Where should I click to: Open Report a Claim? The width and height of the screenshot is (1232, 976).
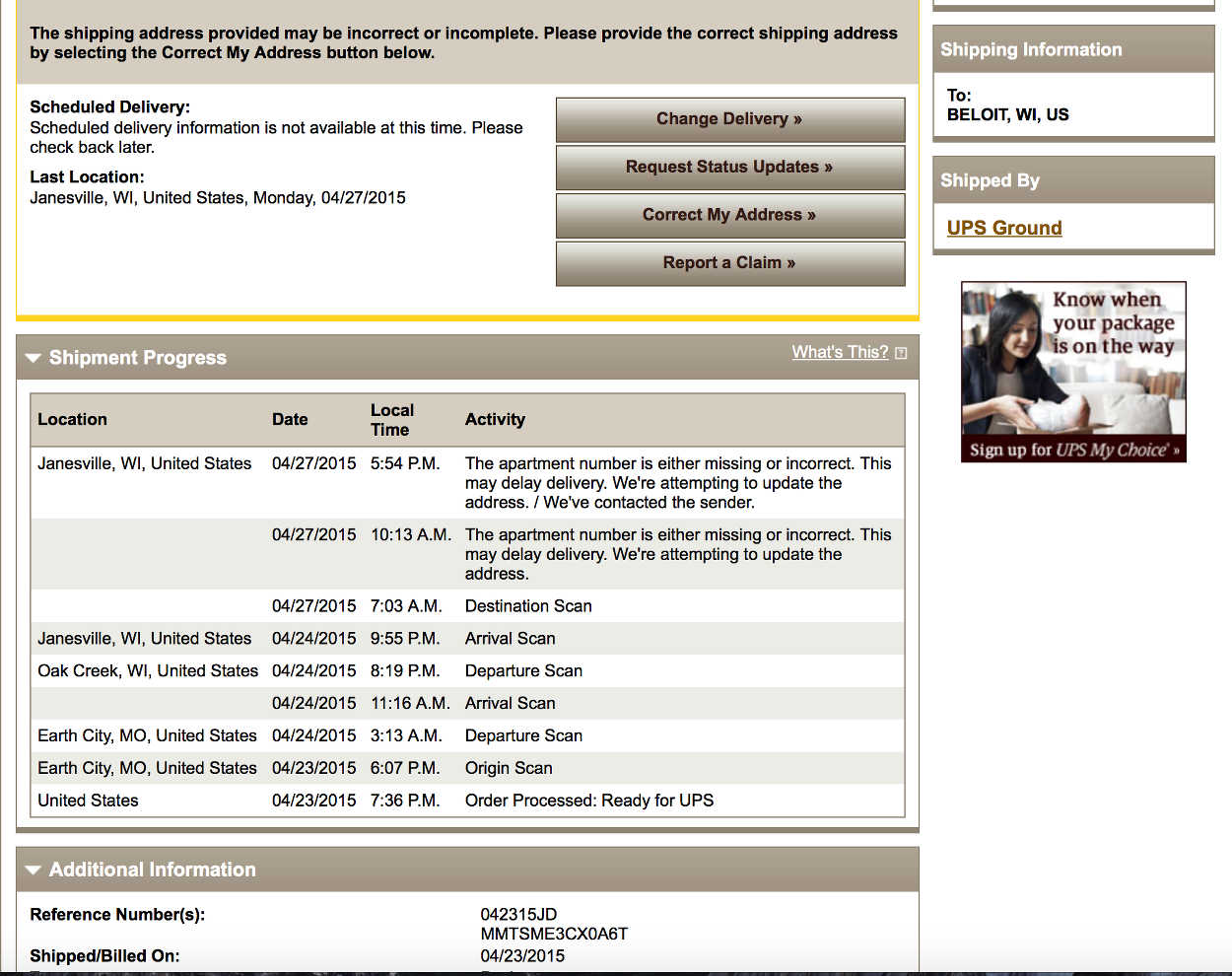(x=729, y=263)
